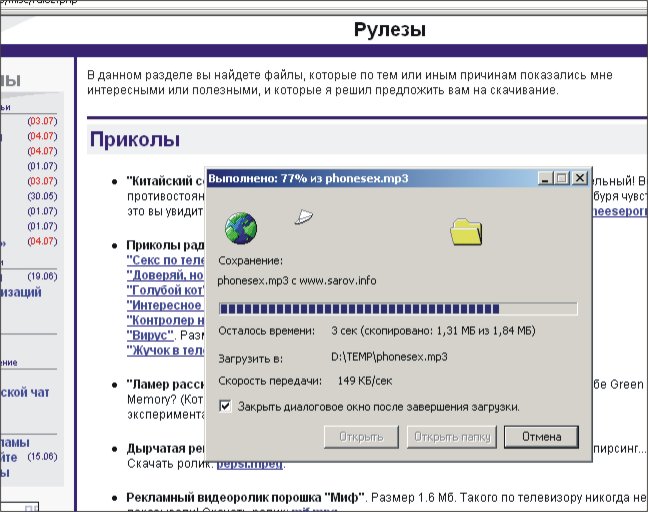Click the yellow folder icon in dialog
This screenshot has width=648, height=512.
[x=466, y=232]
